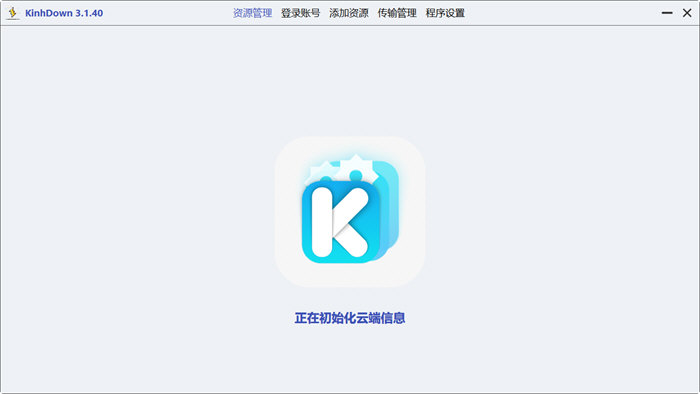Click the KinhDown lightning app icon
Image resolution: width=700 pixels, height=394 pixels.
click(x=12, y=13)
